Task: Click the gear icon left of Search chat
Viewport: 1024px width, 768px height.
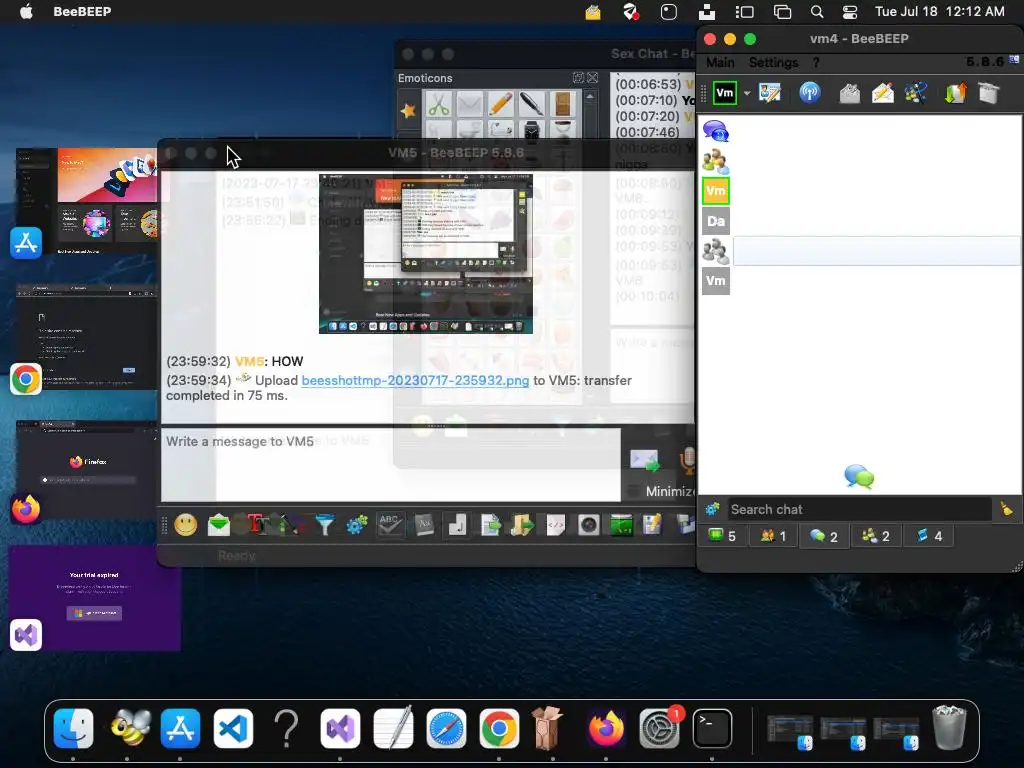Action: (712, 509)
